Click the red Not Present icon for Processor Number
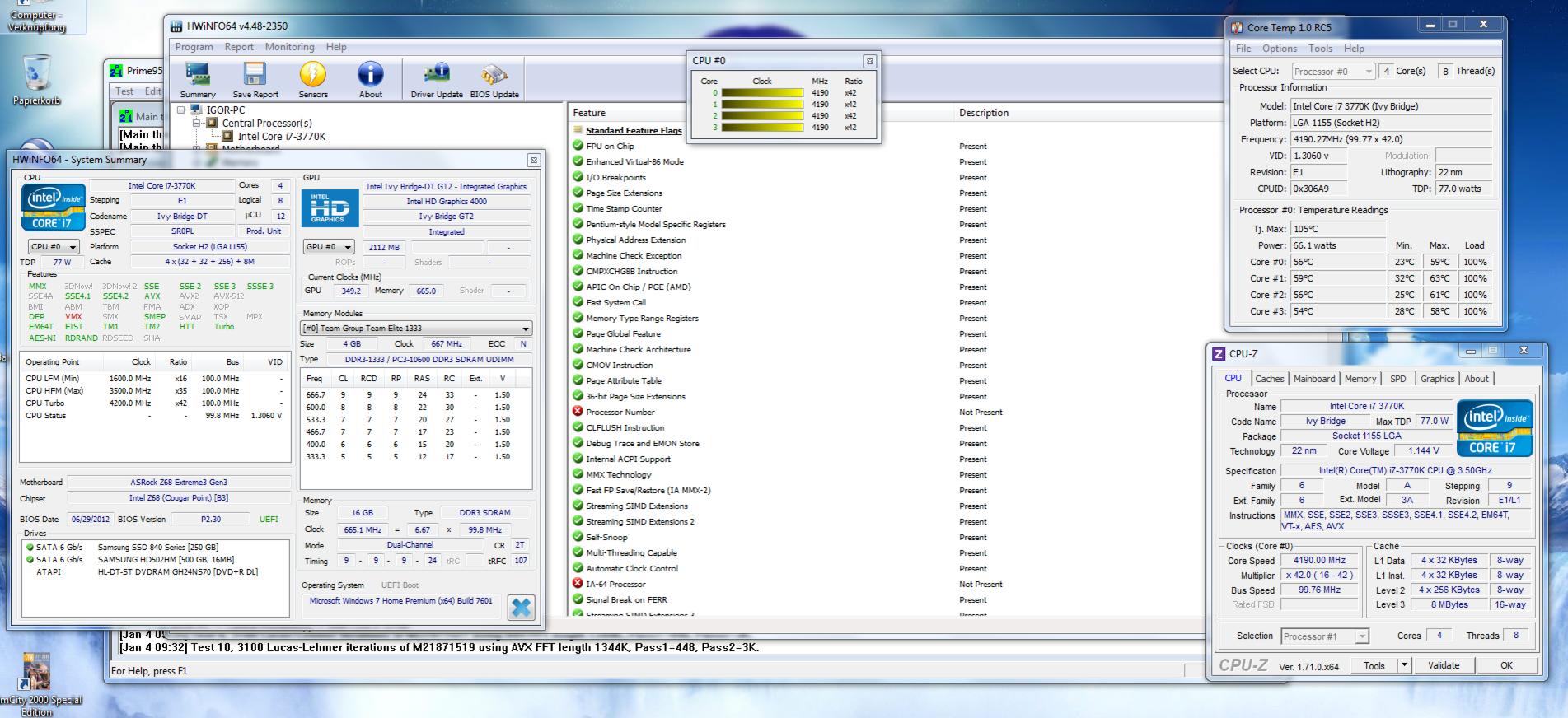 point(578,412)
